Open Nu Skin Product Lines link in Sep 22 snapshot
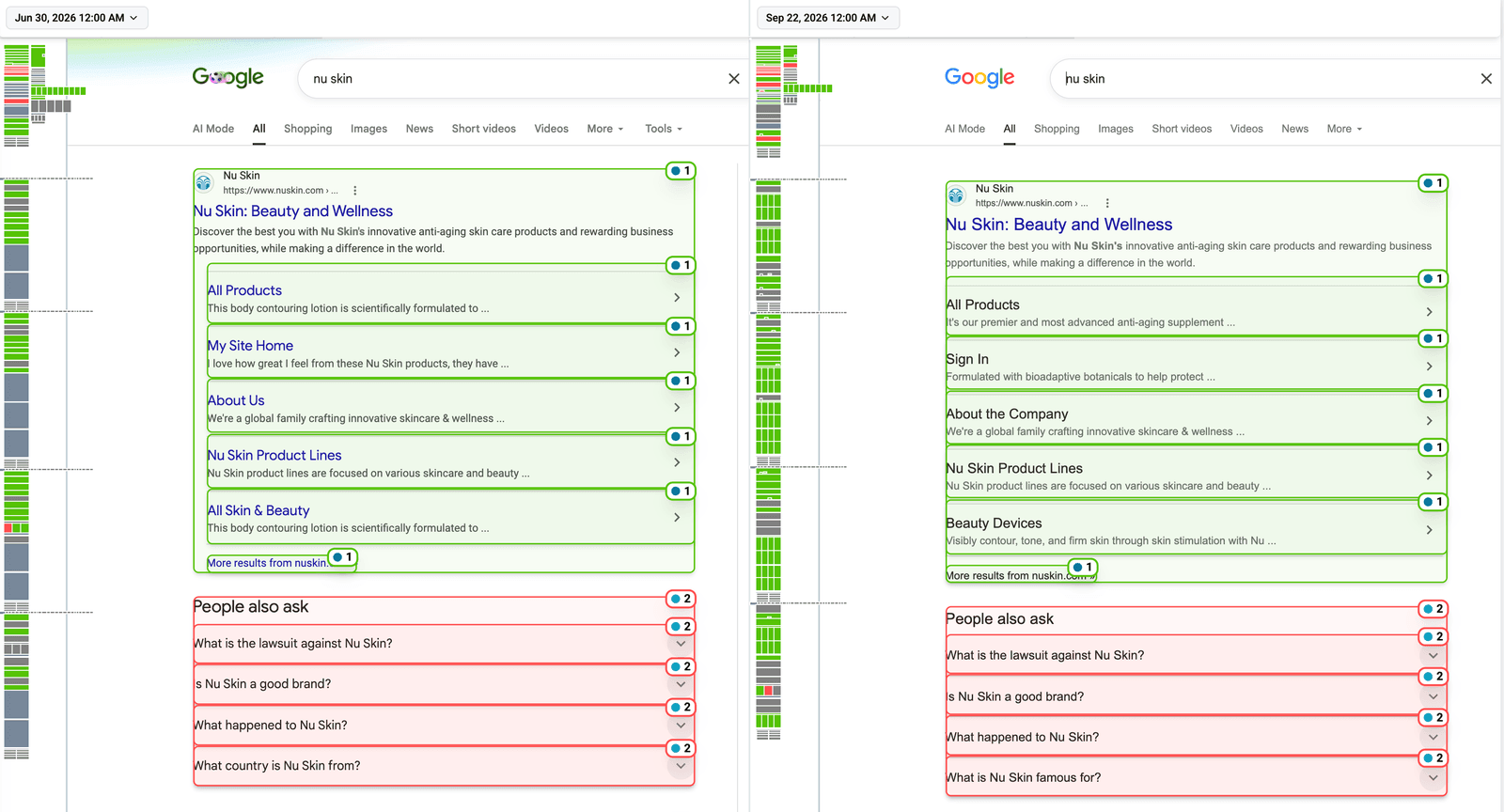1504x812 pixels. click(1014, 468)
